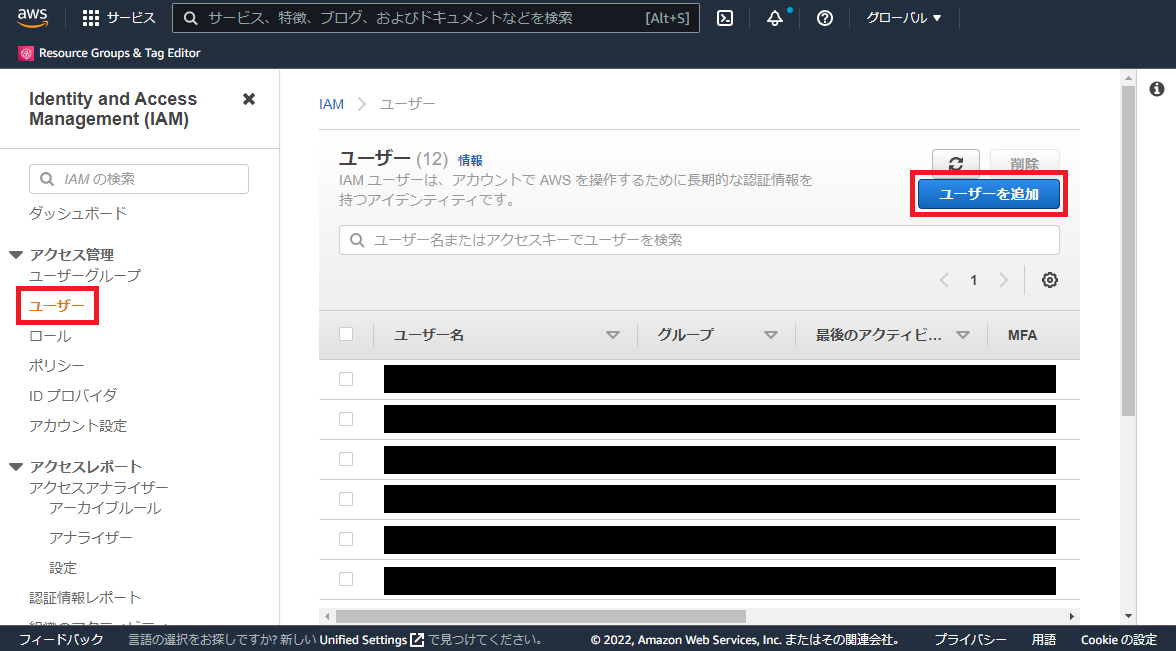Image resolution: width=1176 pixels, height=651 pixels.
Task: Open the help question mark icon
Action: pos(825,18)
